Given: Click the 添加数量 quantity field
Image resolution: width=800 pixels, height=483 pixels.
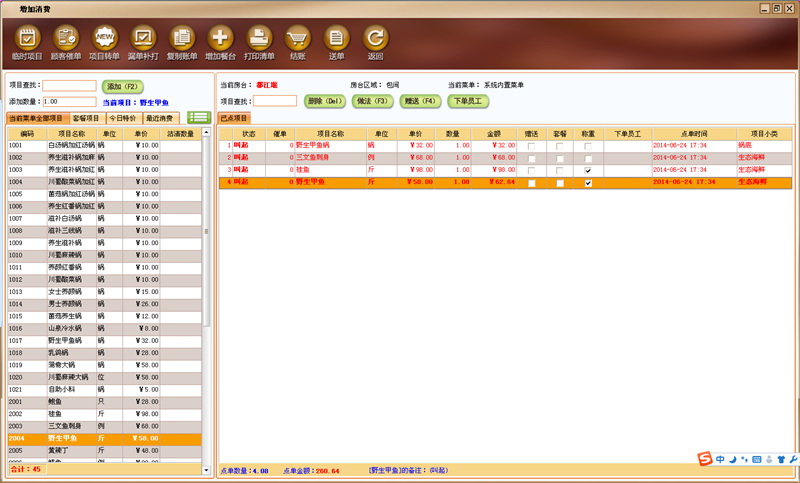Looking at the screenshot, I should click(69, 101).
